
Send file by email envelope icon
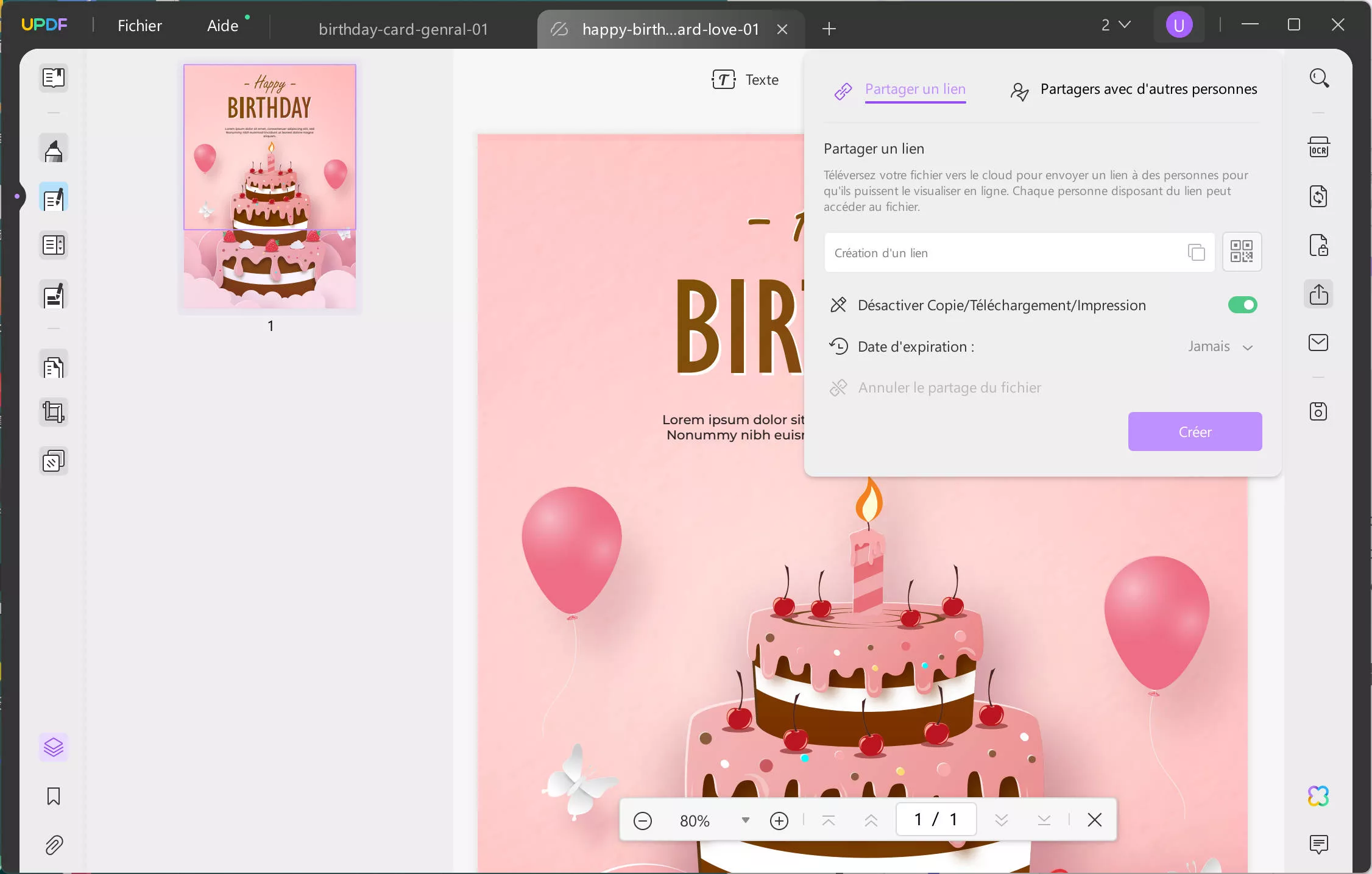pos(1319,343)
